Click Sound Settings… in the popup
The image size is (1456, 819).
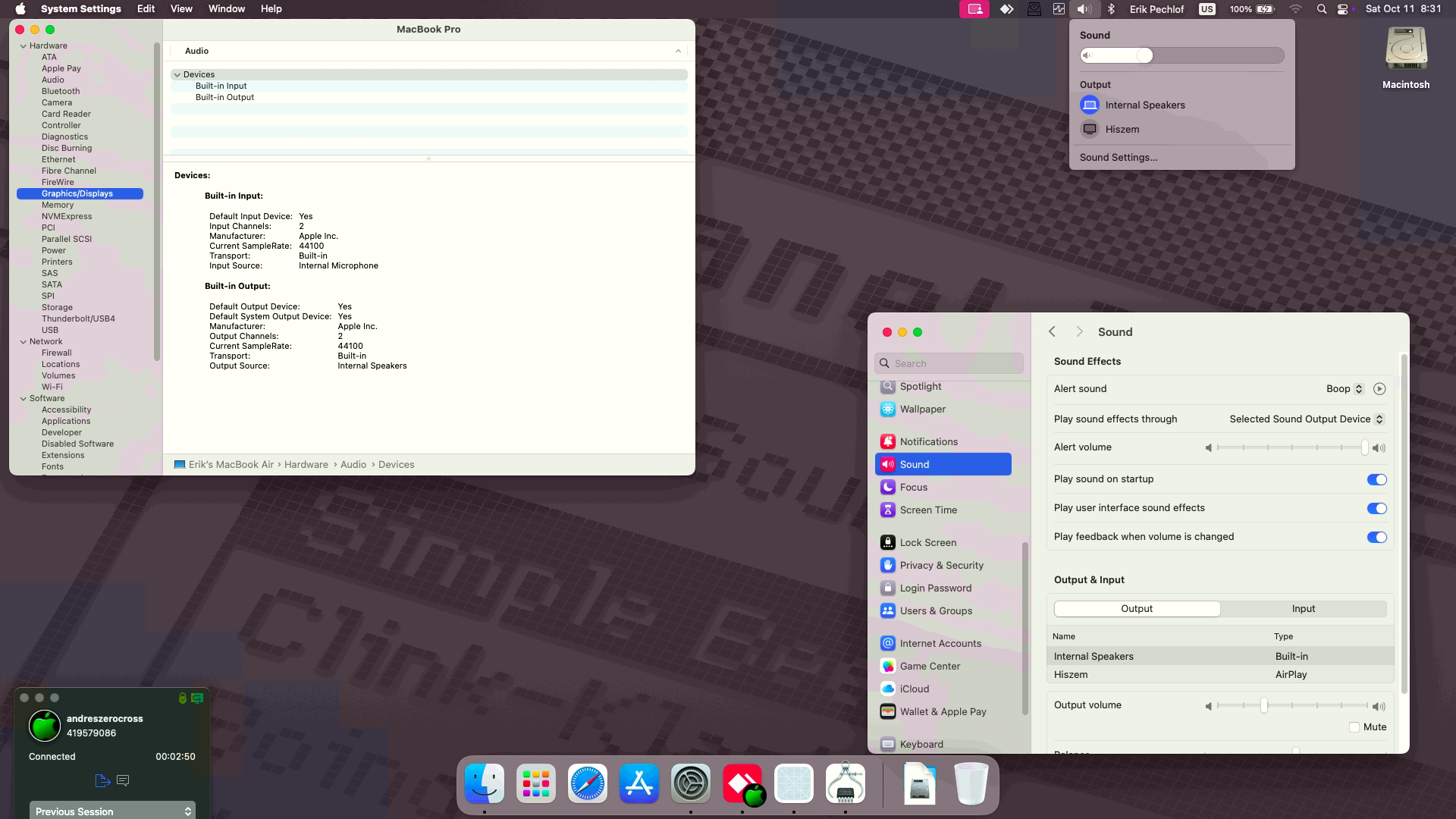tap(1119, 158)
